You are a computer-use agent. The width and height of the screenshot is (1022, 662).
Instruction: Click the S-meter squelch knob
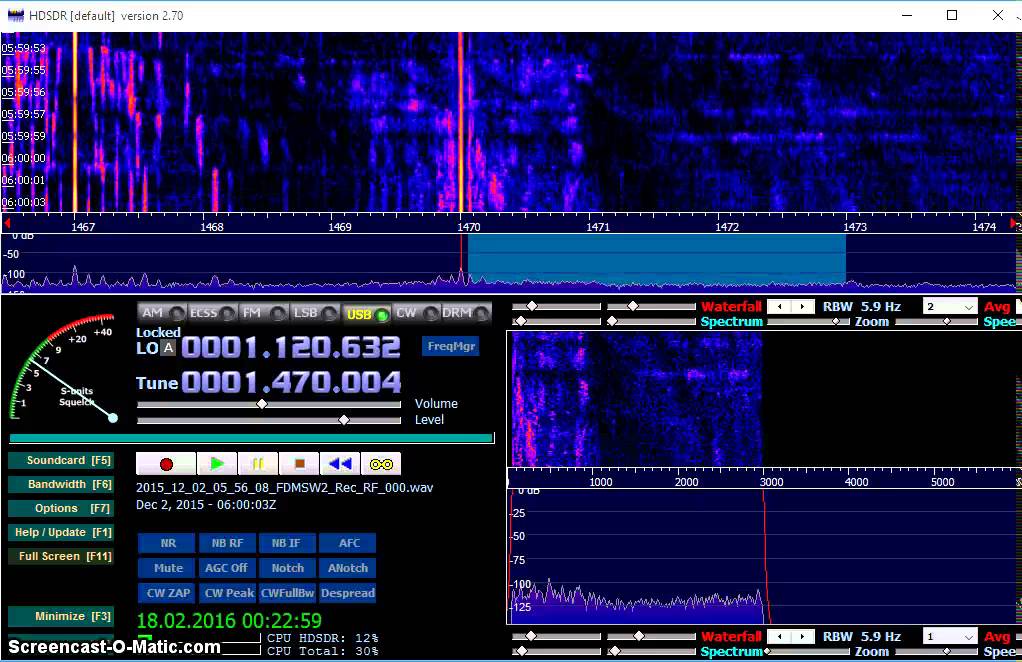(113, 418)
